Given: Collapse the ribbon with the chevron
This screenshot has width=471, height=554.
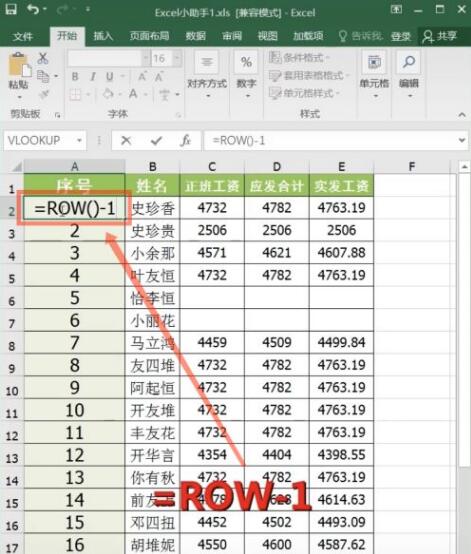Looking at the screenshot, I should point(462,114).
